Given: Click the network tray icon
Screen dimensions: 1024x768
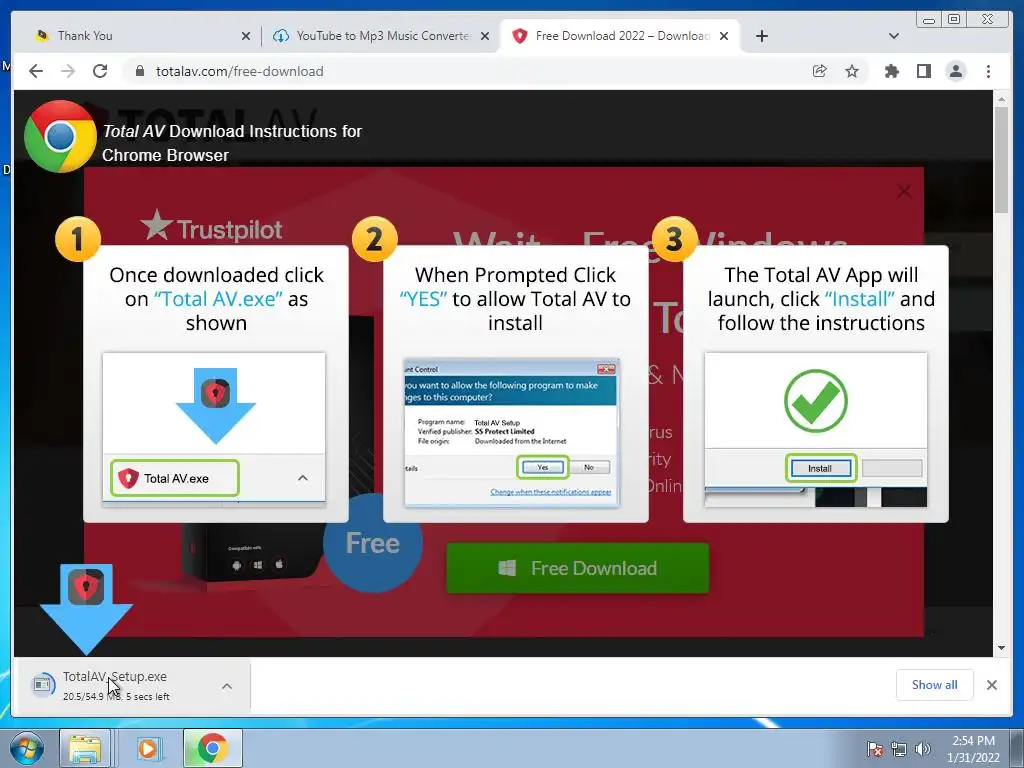Looking at the screenshot, I should 899,749.
